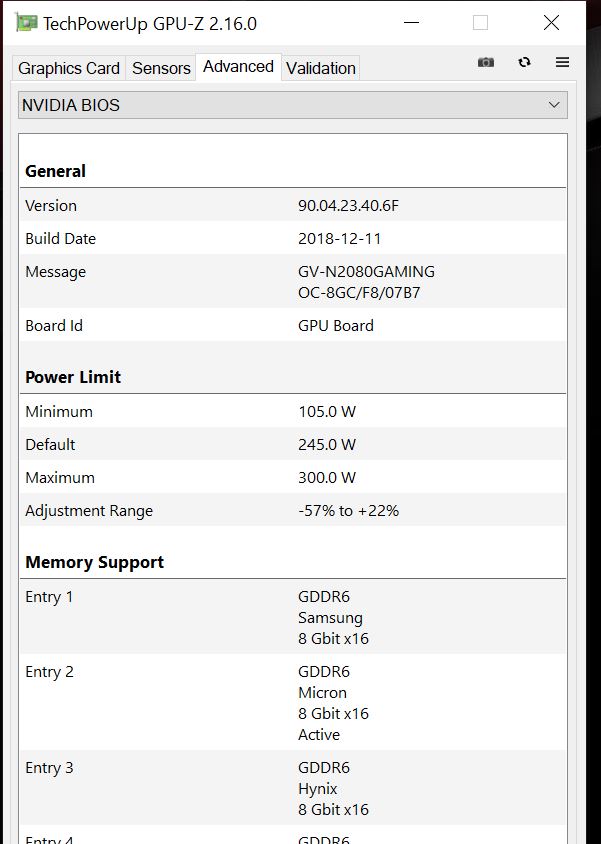Switch to the Graphics Card tab
This screenshot has width=601, height=844.
(69, 68)
